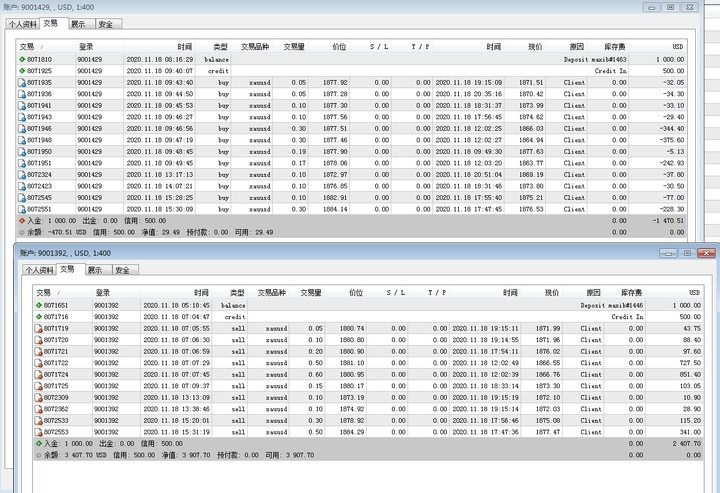The image size is (720, 493).
Task: Click the deposit summary icon in account 9001392
Action: tap(39, 443)
